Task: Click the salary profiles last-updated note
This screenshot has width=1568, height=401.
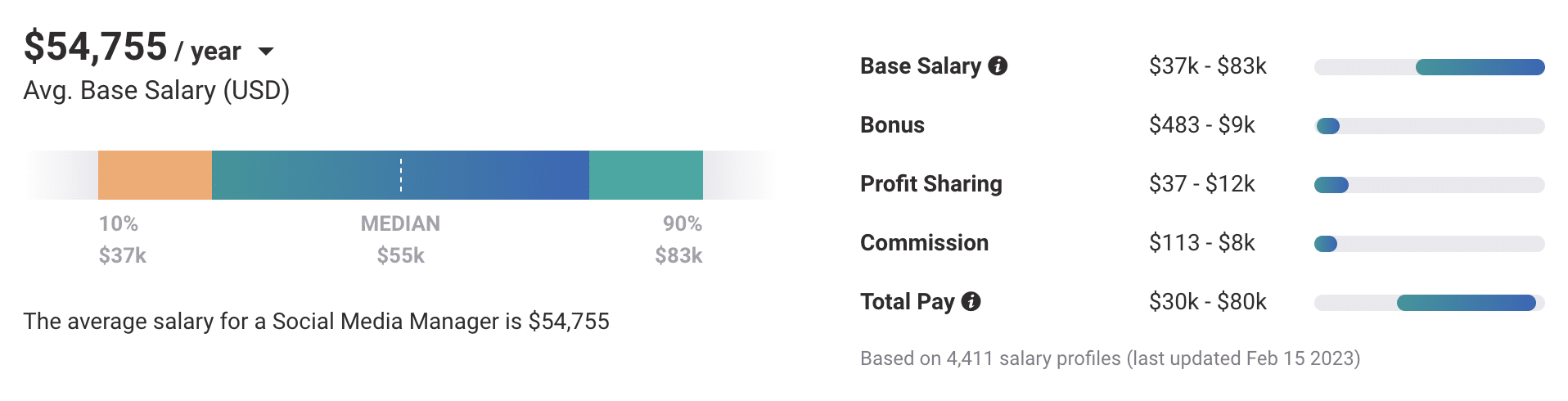Action: [x=1110, y=358]
